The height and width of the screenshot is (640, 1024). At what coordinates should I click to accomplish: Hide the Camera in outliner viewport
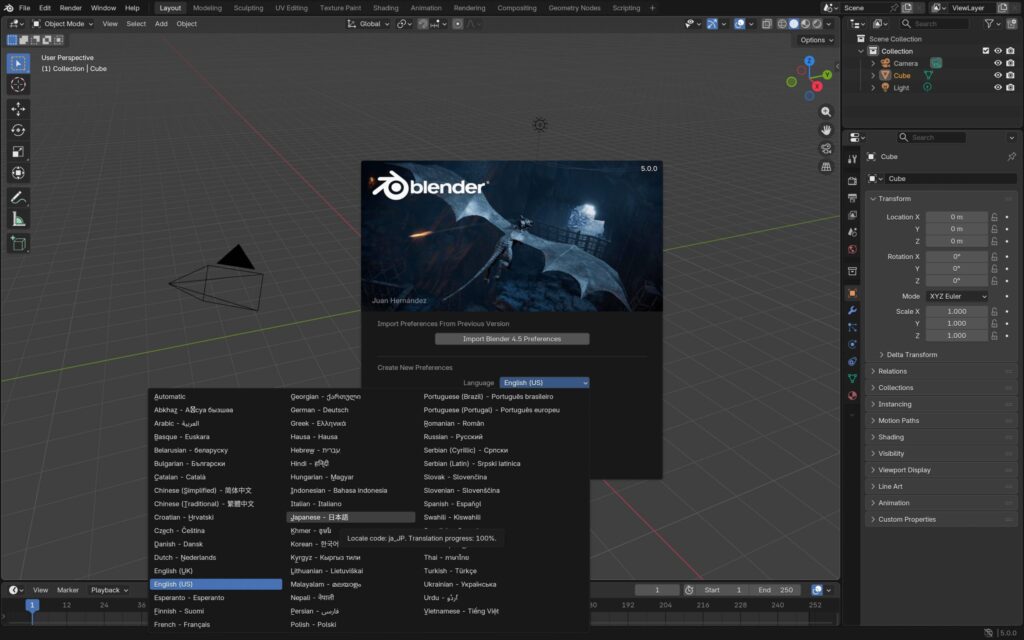click(998, 63)
